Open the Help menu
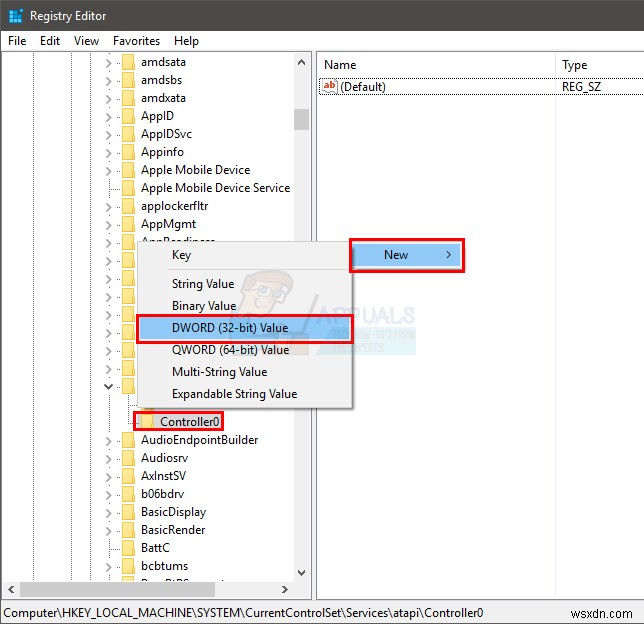Viewport: 644px width, 624px height. pos(186,41)
